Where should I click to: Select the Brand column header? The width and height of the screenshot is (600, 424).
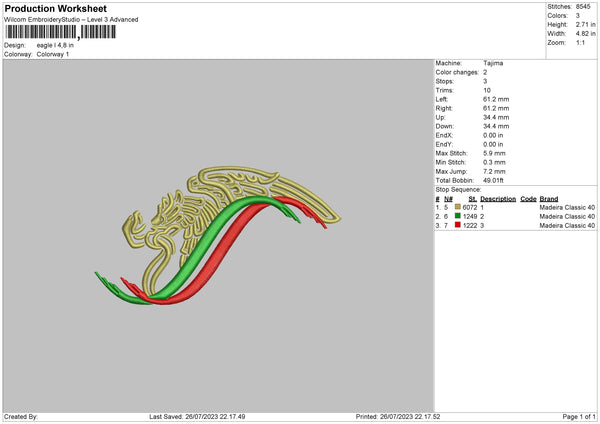point(549,198)
